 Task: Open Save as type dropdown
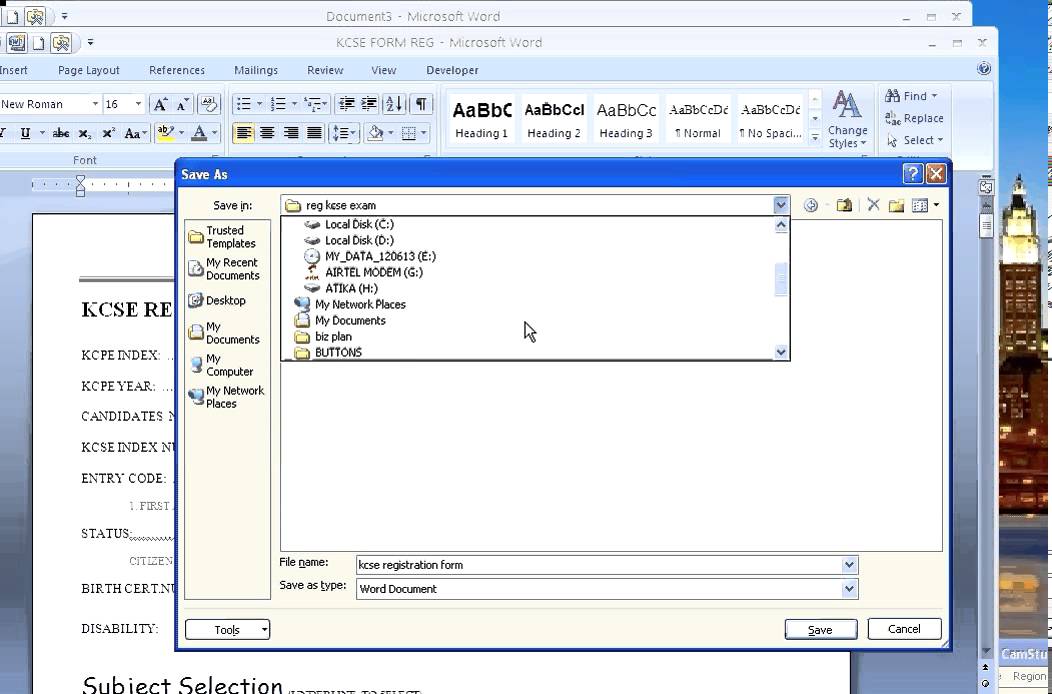[x=849, y=589]
